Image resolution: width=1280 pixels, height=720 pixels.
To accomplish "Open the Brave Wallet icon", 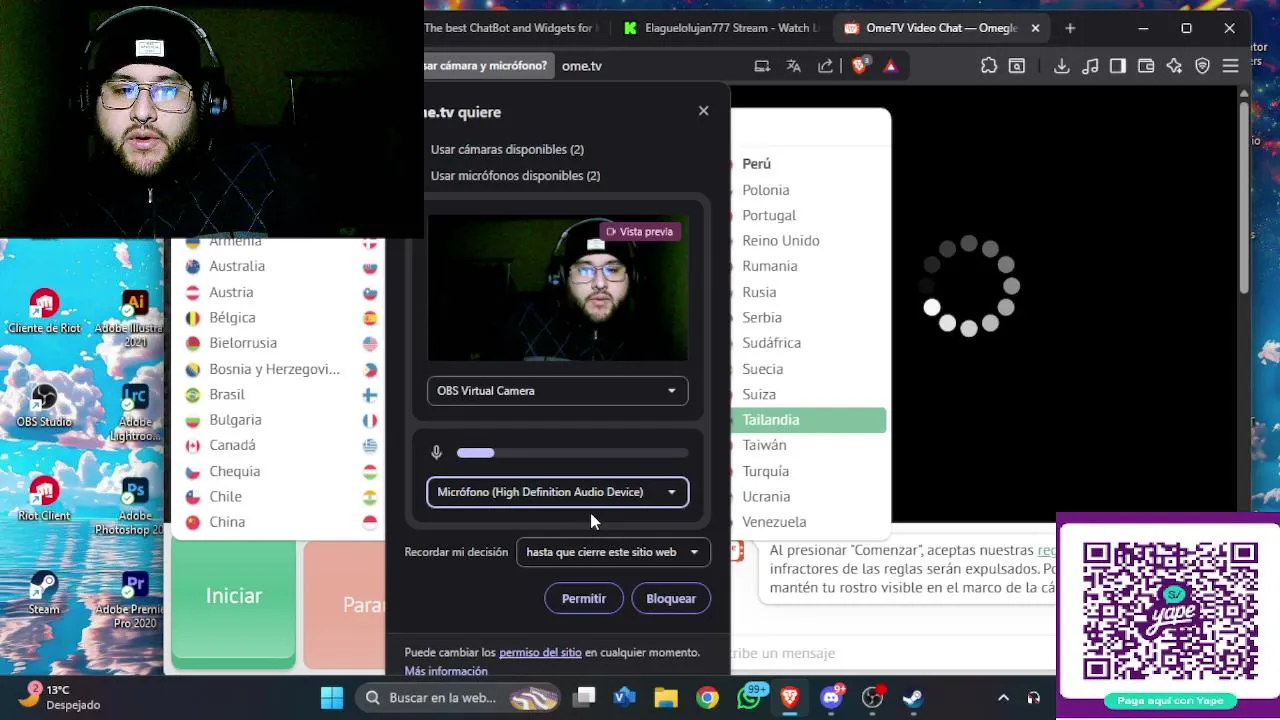I will (1146, 66).
